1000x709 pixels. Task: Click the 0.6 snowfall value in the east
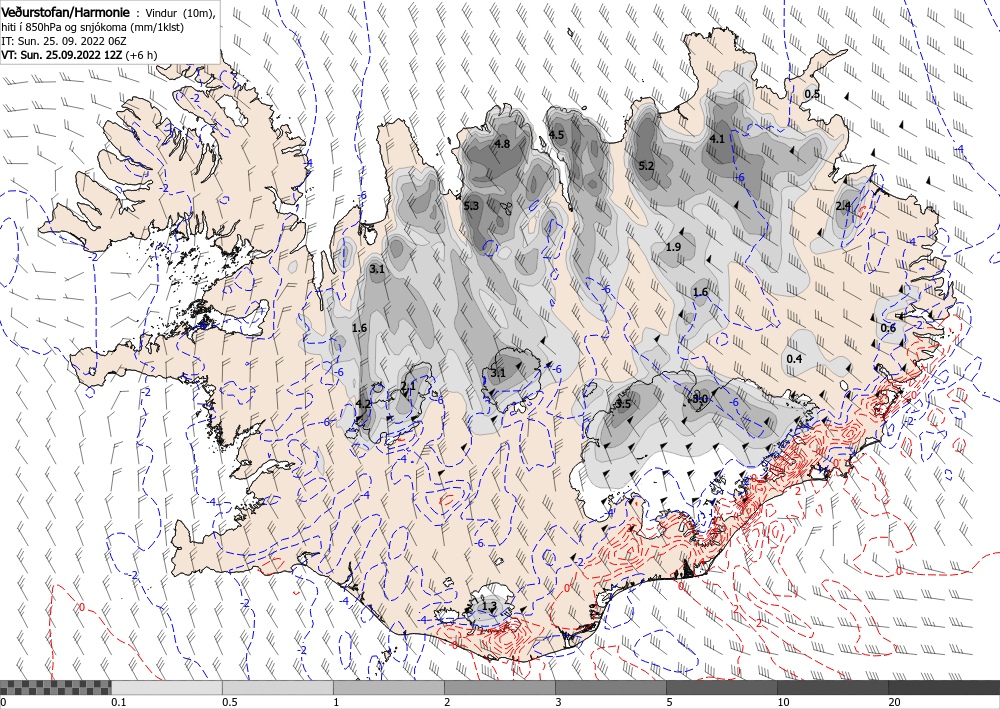pos(888,328)
